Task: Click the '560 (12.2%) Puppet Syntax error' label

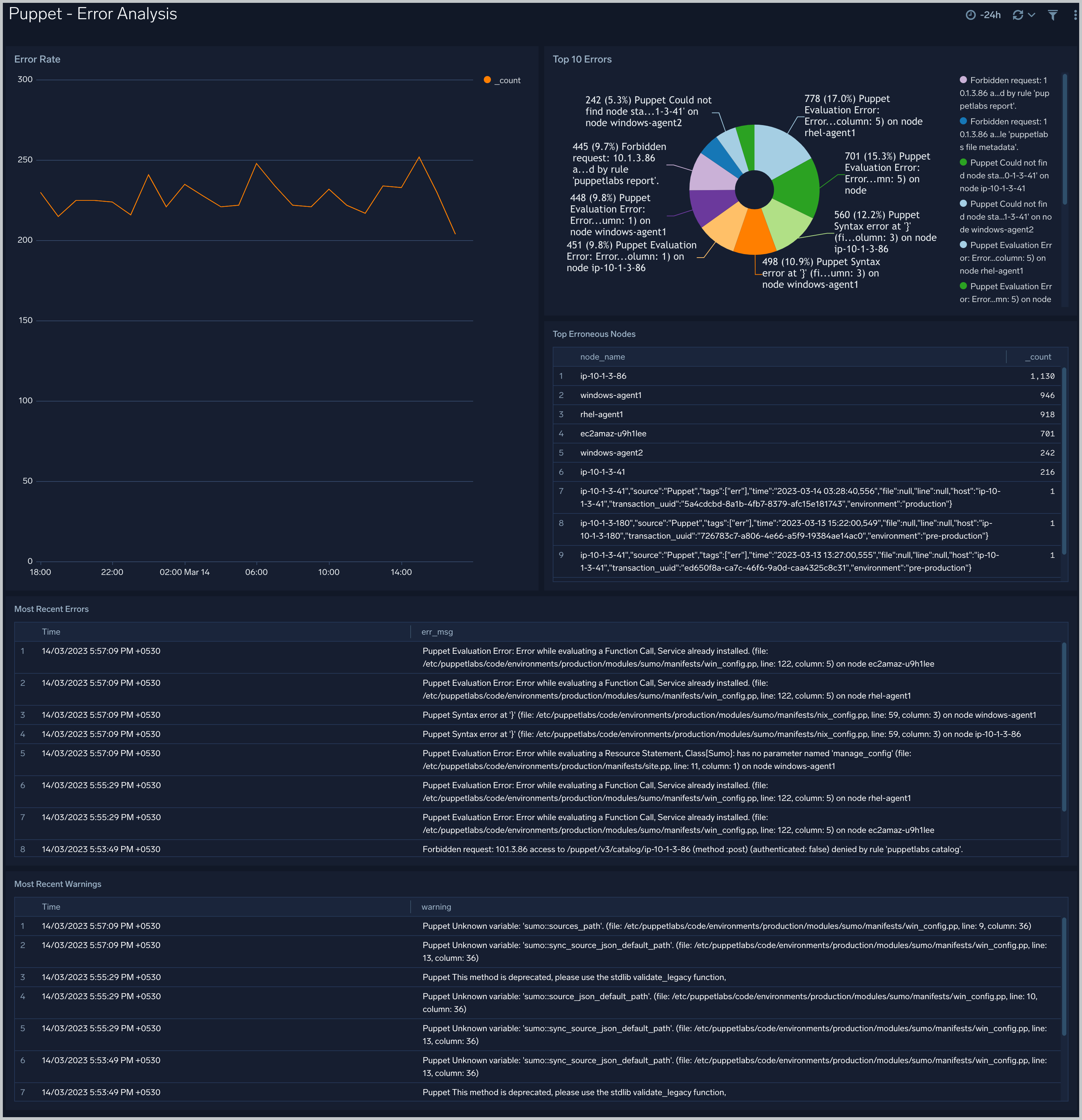Action: 885,232
